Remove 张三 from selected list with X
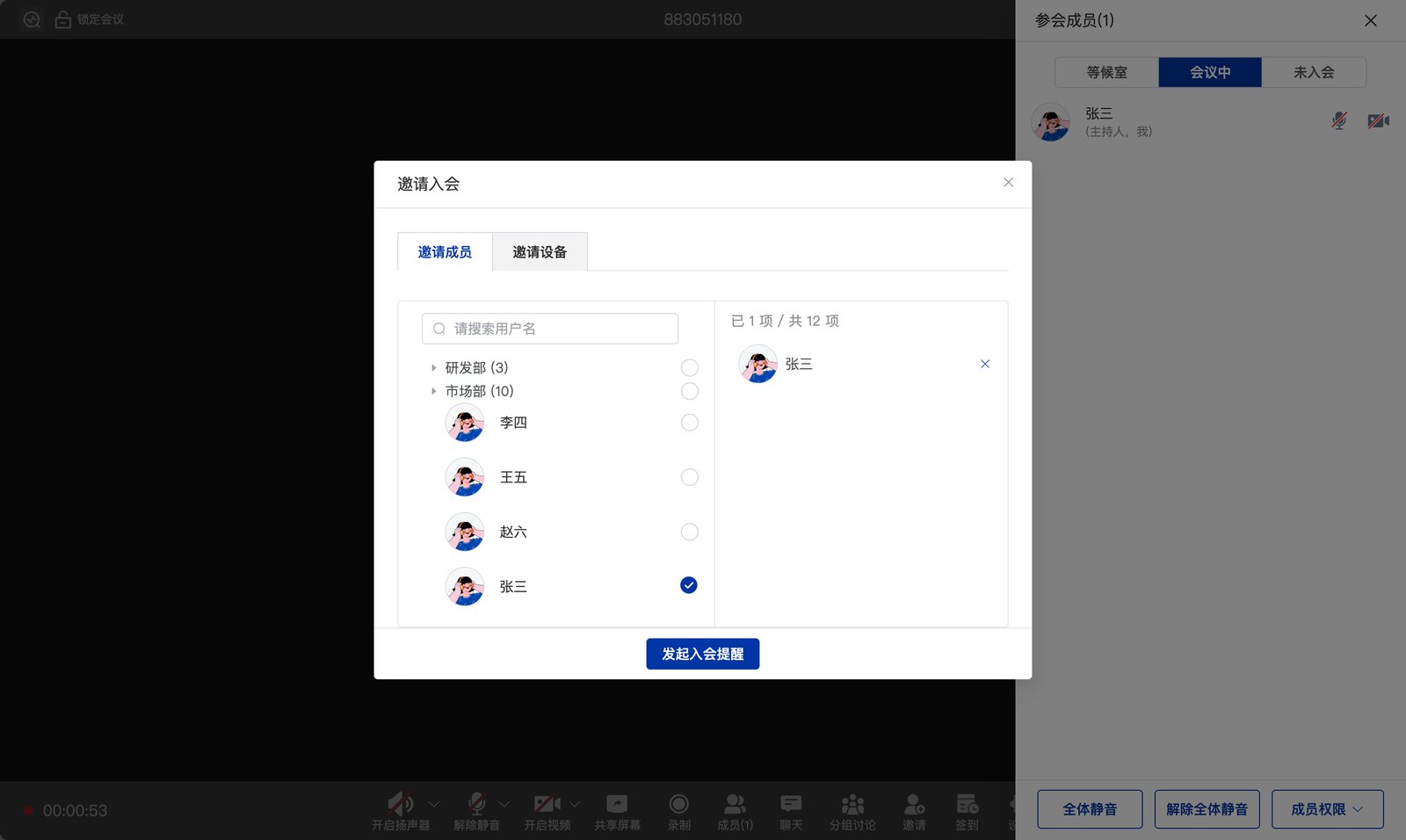Image resolution: width=1406 pixels, height=840 pixels. click(985, 364)
